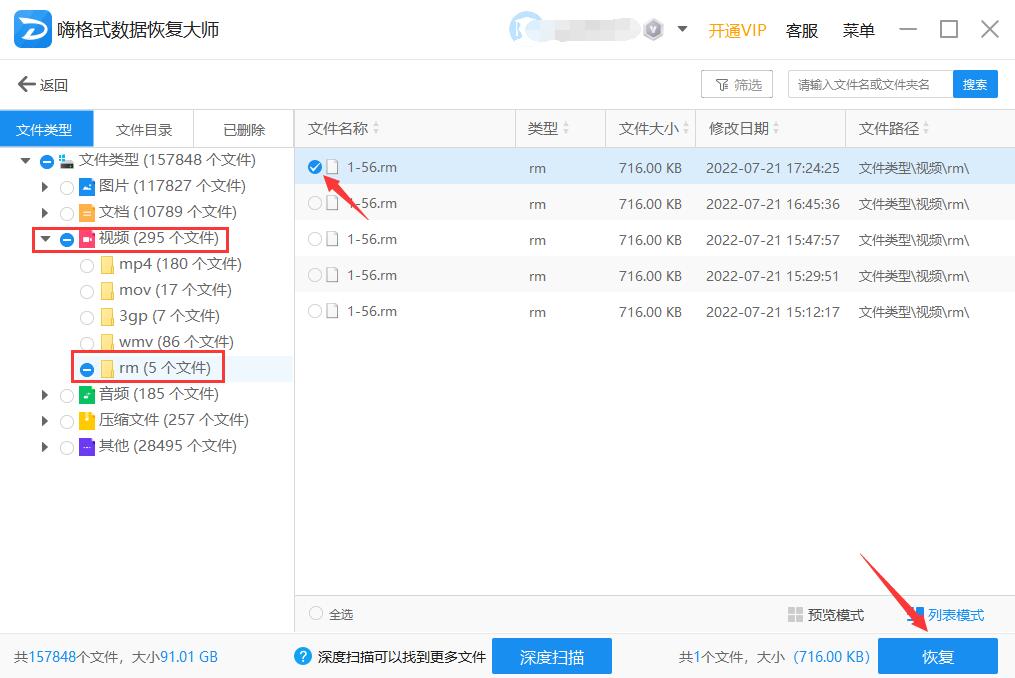Check the circle checkbox beside mp4 folder
Viewport: 1015px width, 678px height.
coord(88,263)
